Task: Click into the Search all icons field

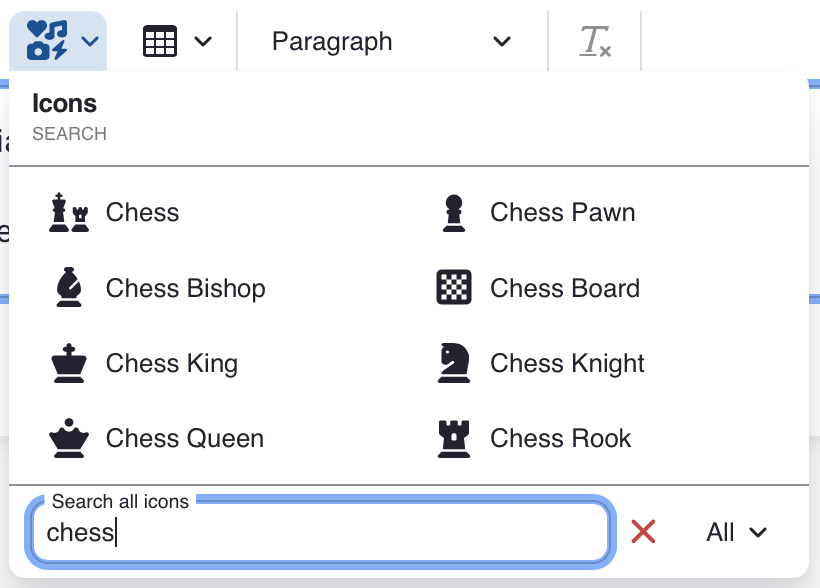Action: click(320, 532)
